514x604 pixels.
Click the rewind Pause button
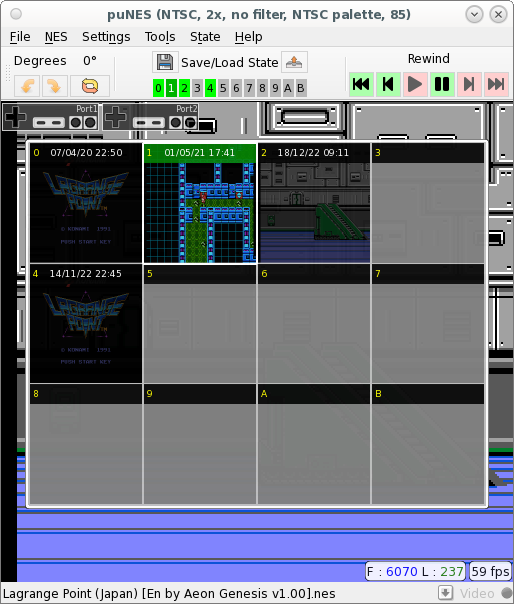pyautogui.click(x=442, y=84)
